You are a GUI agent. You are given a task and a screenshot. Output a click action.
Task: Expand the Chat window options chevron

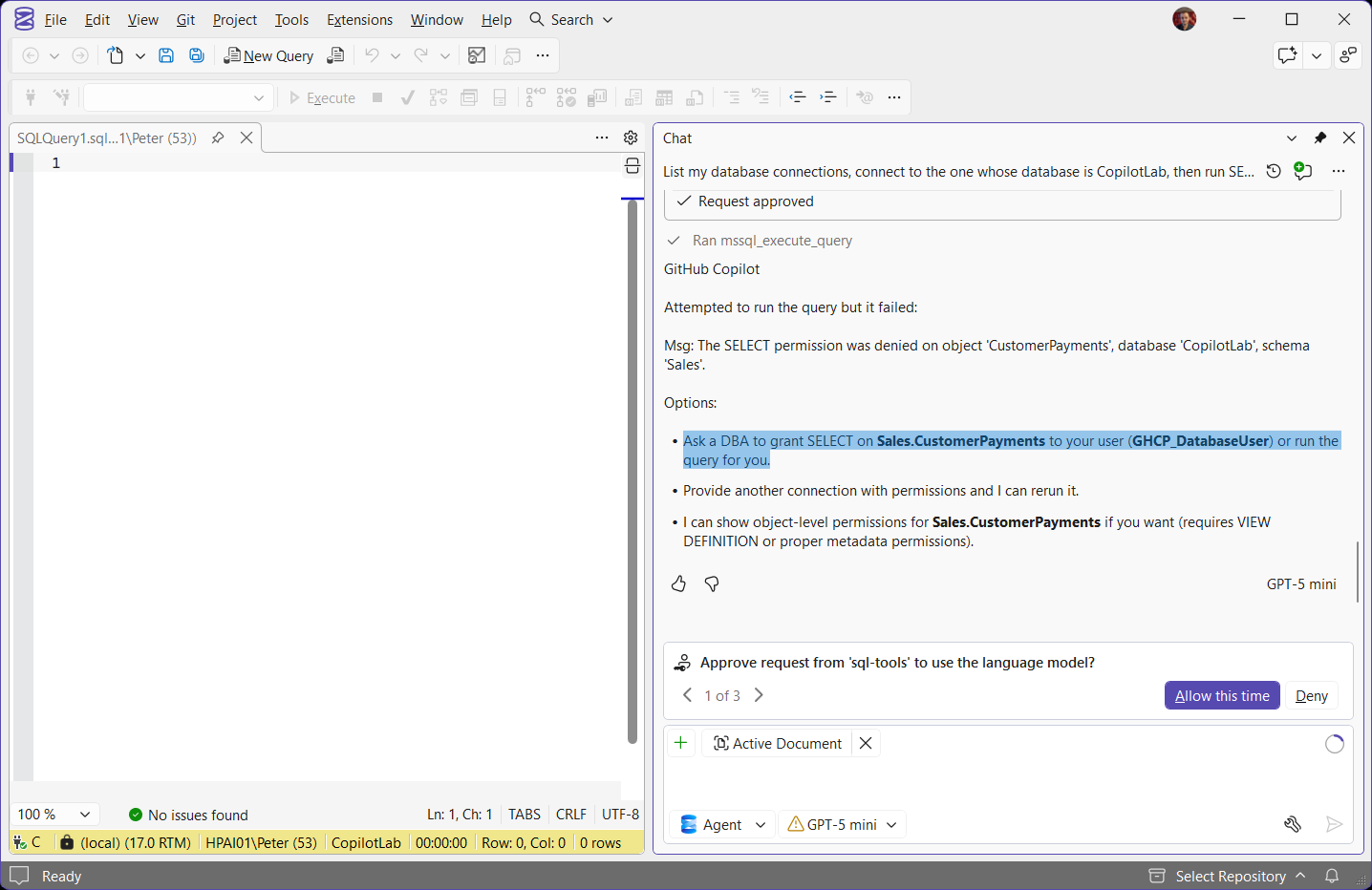coord(1292,138)
